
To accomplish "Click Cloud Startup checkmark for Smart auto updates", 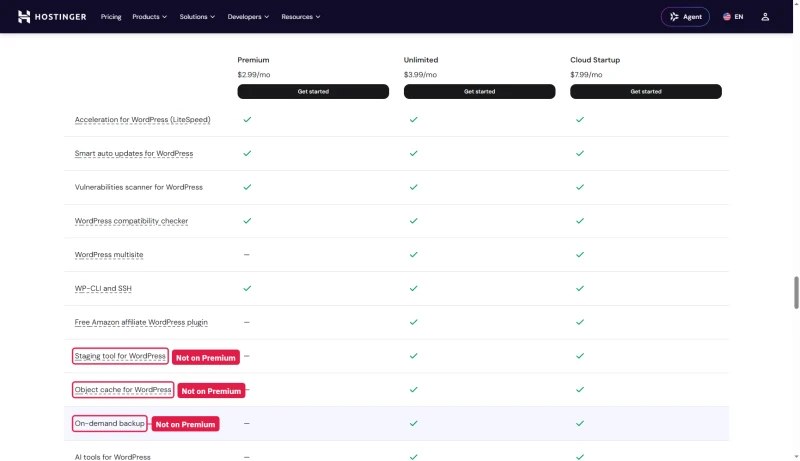I will 580,153.
